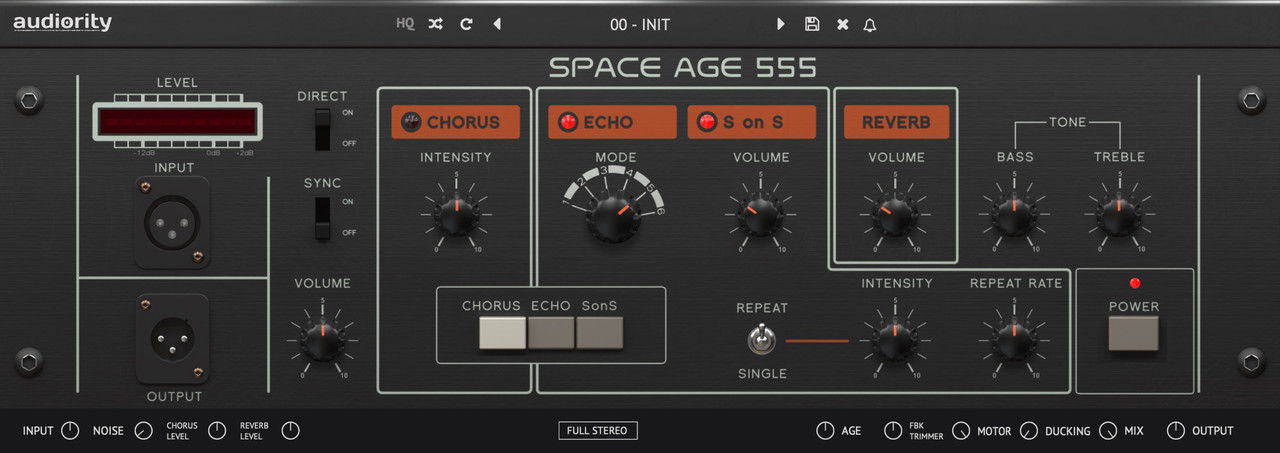
Task: Click the DUCKING mini knob
Action: click(x=1029, y=431)
